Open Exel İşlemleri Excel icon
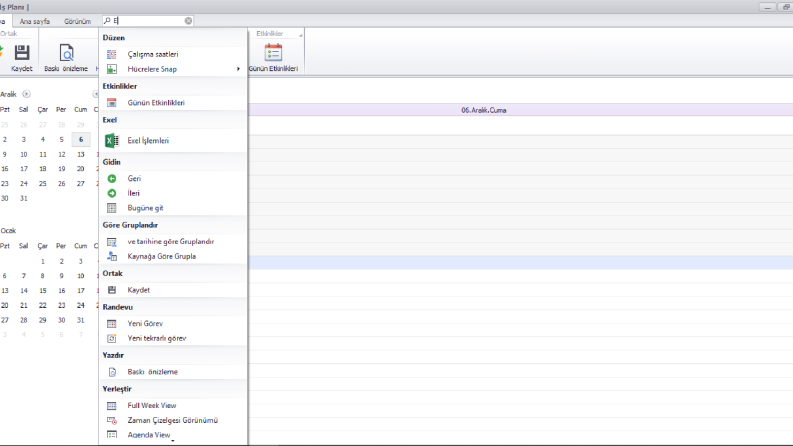Image resolution: width=793 pixels, height=446 pixels. click(x=112, y=141)
